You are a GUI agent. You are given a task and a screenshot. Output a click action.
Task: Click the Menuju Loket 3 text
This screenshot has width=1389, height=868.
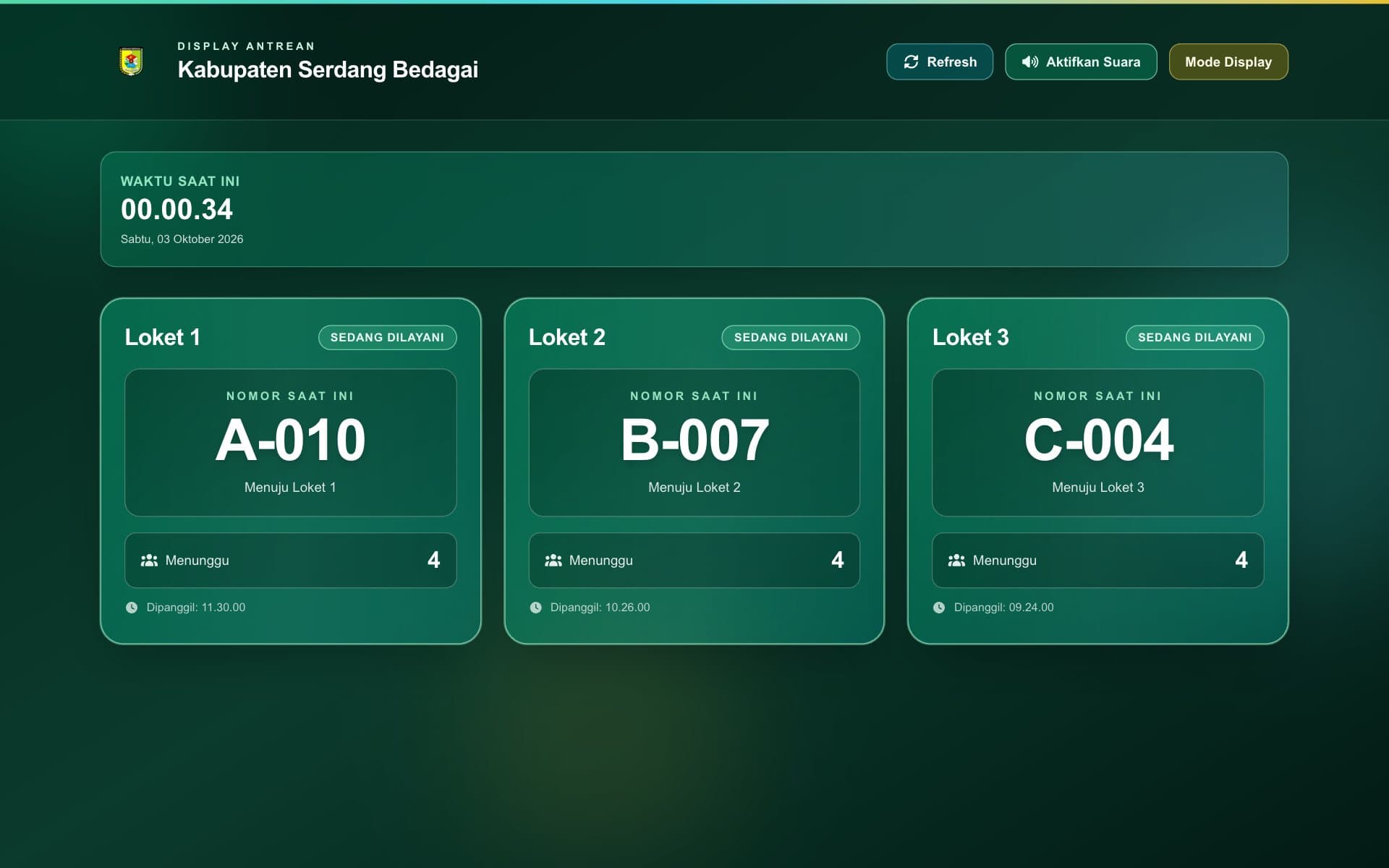tap(1098, 488)
